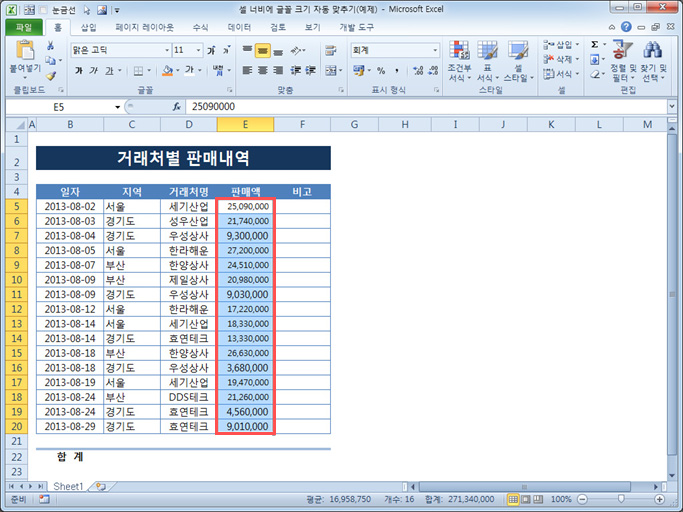Viewport: 683px width, 512px height.
Task: Open the Font group dialog launcher
Action: click(x=229, y=90)
